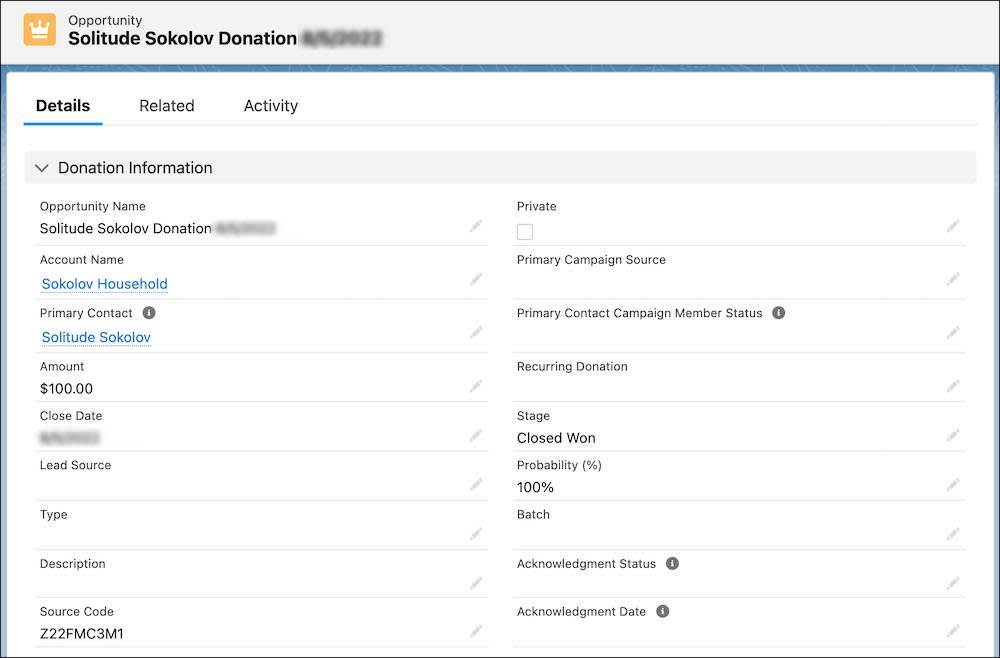Click the pencil to edit Opportunity Name

click(477, 226)
